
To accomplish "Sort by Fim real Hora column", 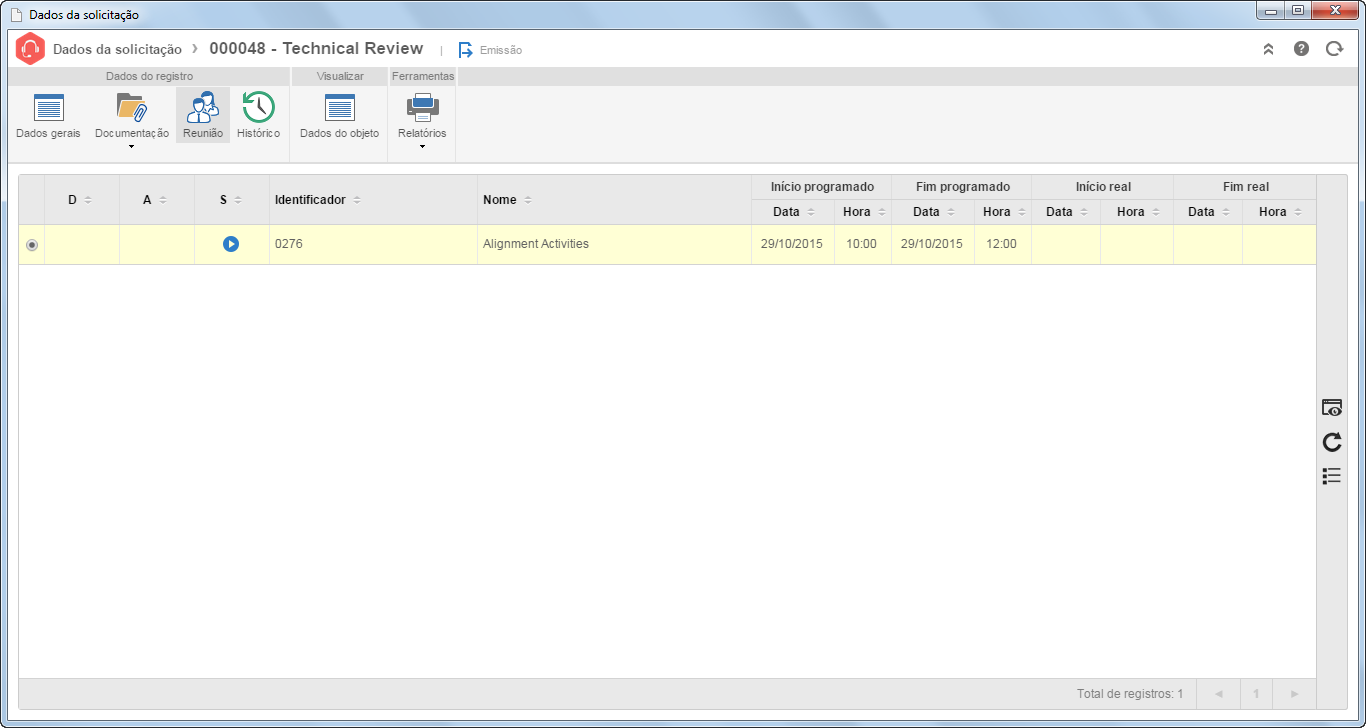I will point(1279,212).
